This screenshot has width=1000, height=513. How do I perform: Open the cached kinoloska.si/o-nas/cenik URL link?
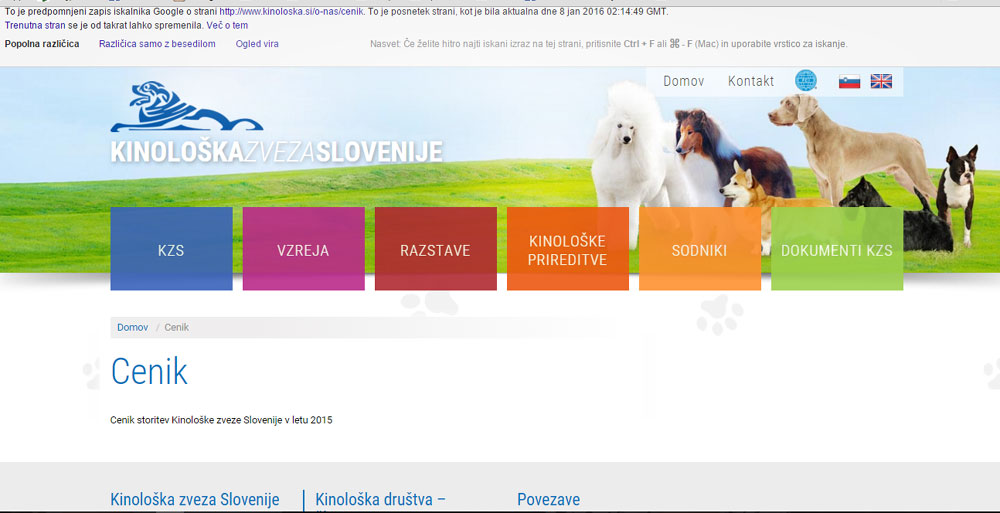tap(291, 12)
